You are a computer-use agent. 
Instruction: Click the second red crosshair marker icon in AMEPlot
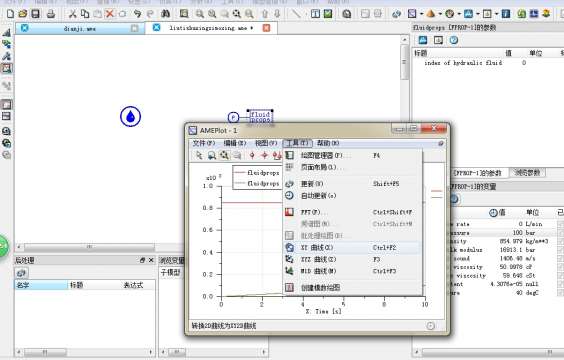[x=264, y=155]
